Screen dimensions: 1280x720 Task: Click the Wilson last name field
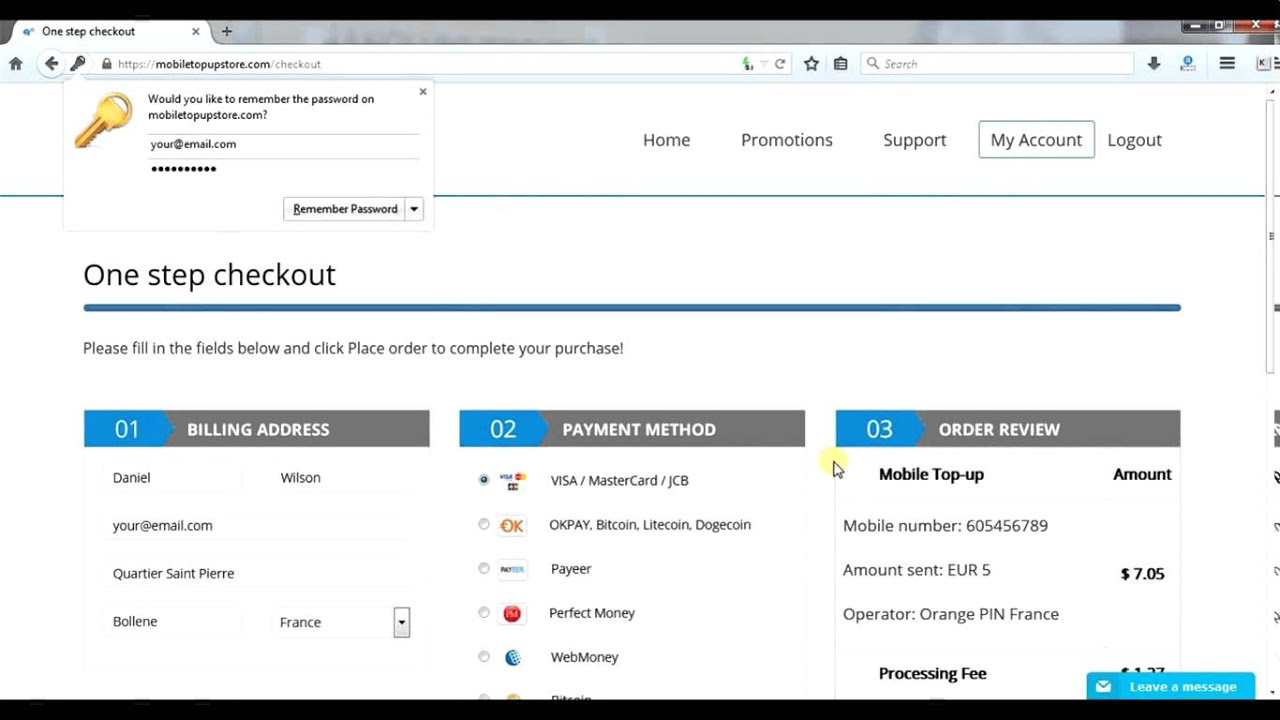tap(341, 478)
